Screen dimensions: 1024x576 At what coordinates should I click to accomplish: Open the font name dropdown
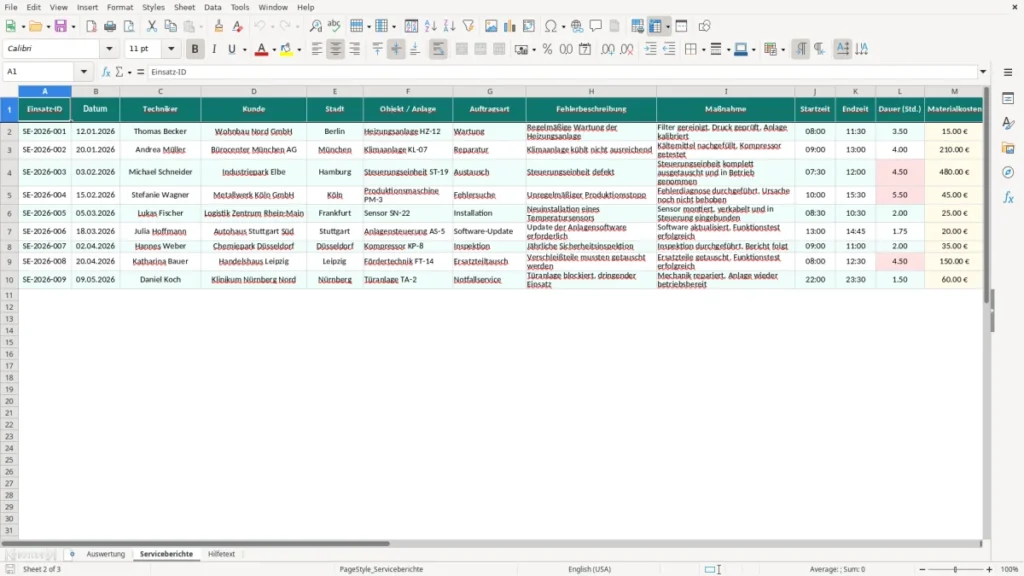[109, 49]
